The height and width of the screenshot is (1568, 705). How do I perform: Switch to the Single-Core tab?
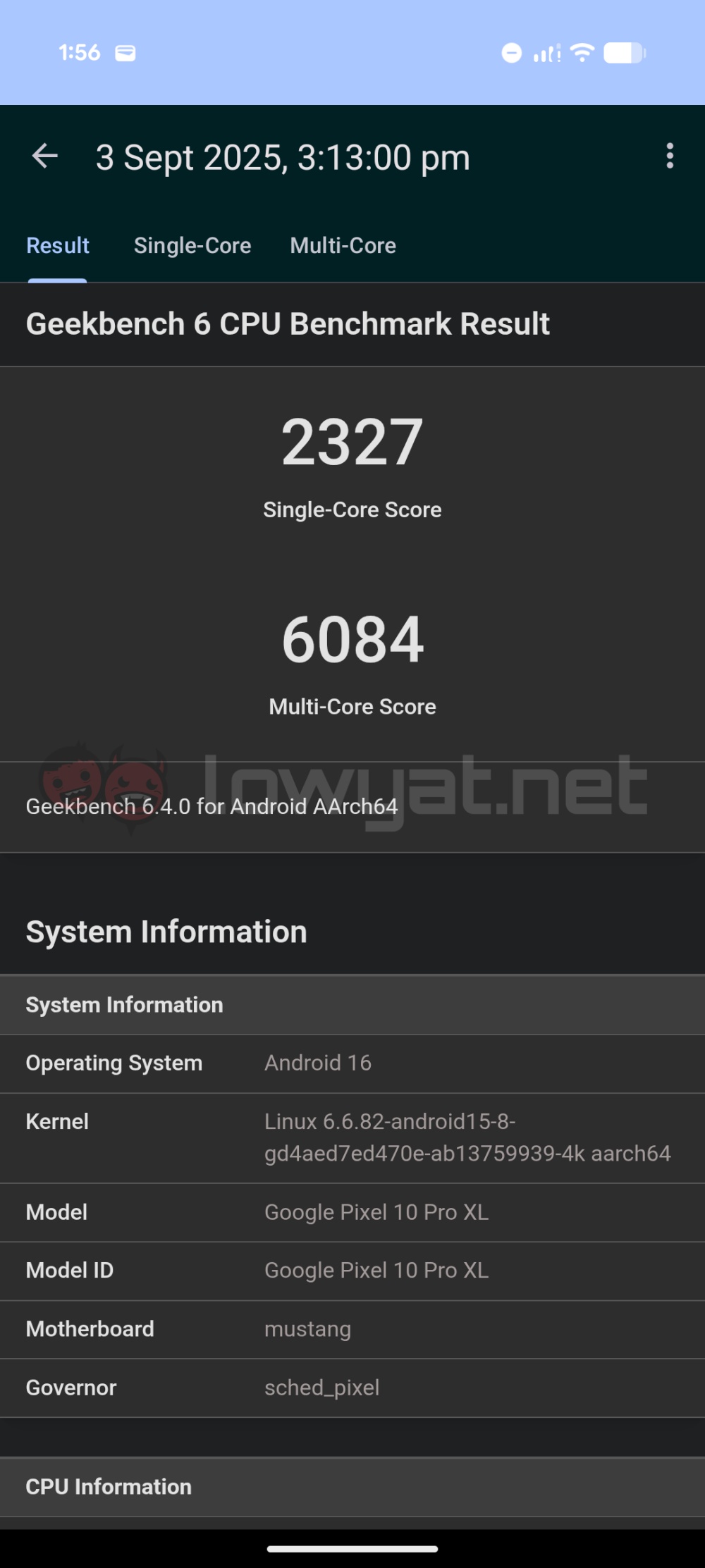point(192,245)
